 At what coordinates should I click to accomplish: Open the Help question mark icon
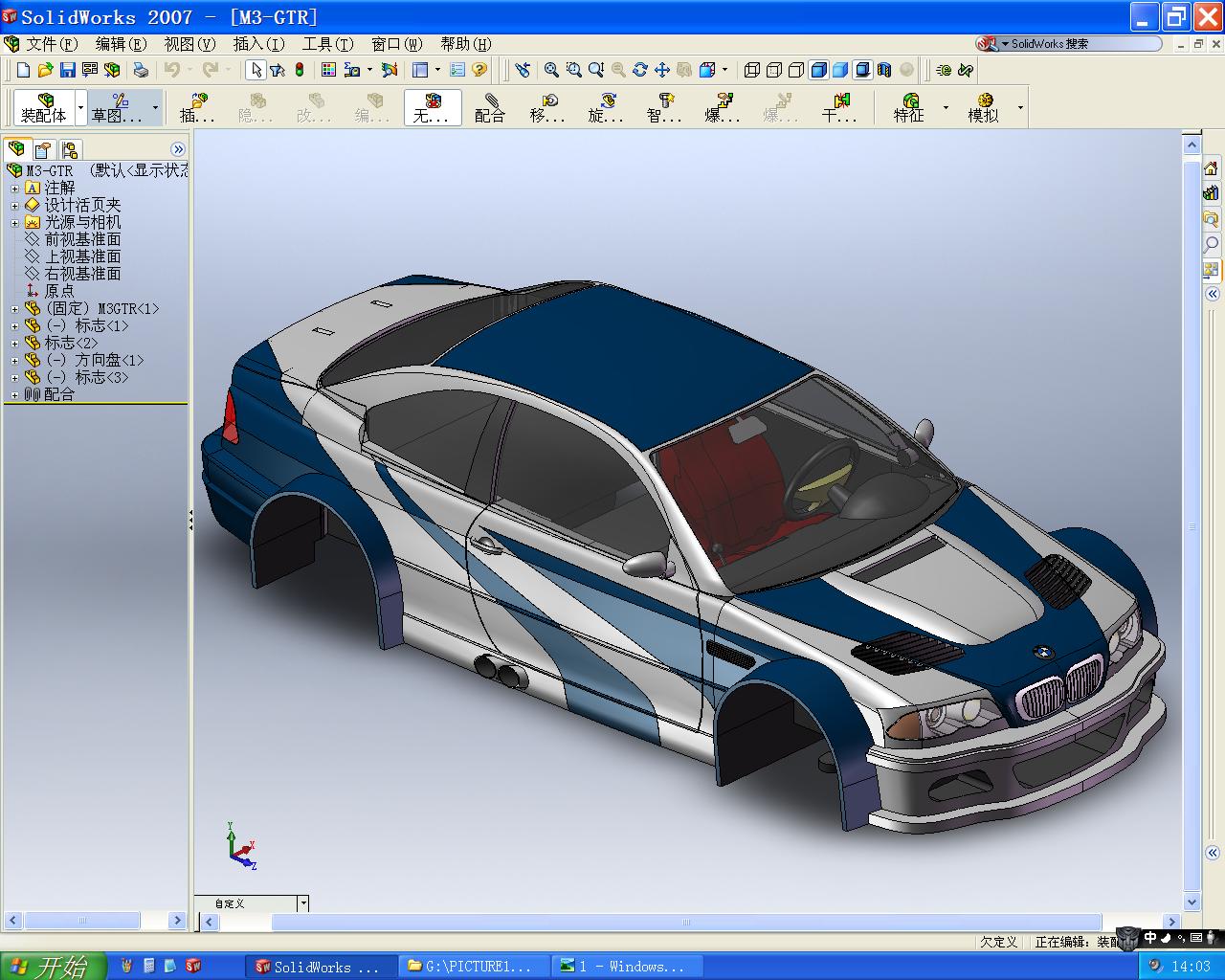click(x=479, y=70)
